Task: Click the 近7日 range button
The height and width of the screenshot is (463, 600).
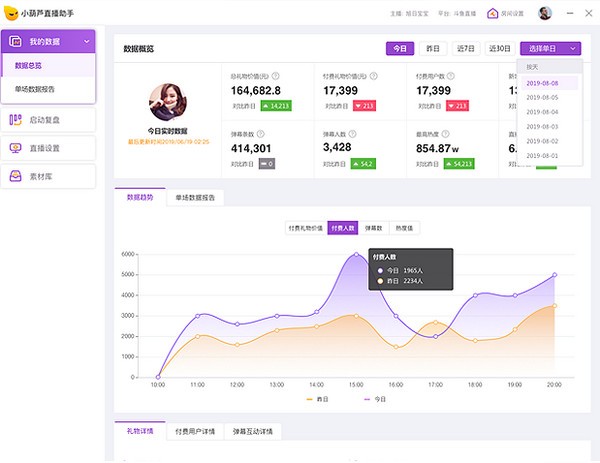Action: [465, 48]
